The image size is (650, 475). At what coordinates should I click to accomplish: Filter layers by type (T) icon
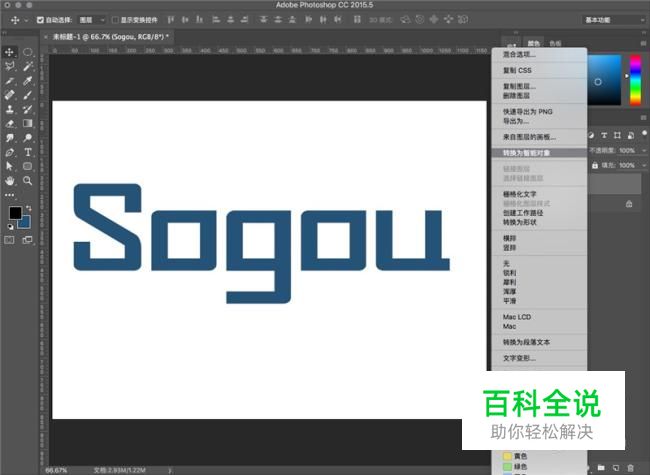click(604, 136)
